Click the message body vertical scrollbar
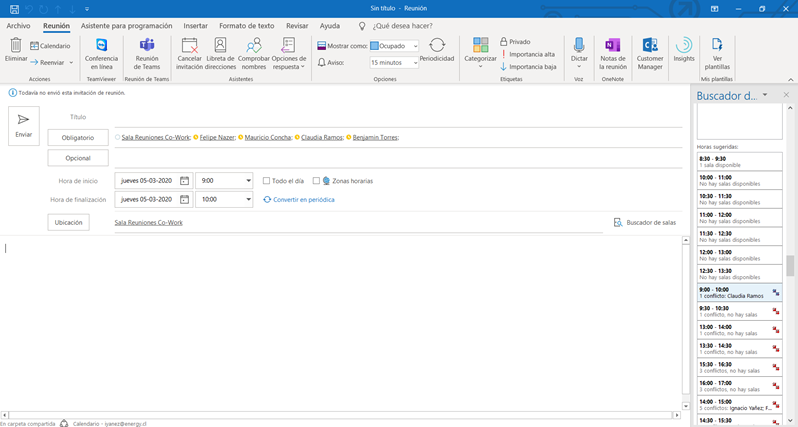Image resolution: width=798 pixels, height=427 pixels. pos(686,323)
